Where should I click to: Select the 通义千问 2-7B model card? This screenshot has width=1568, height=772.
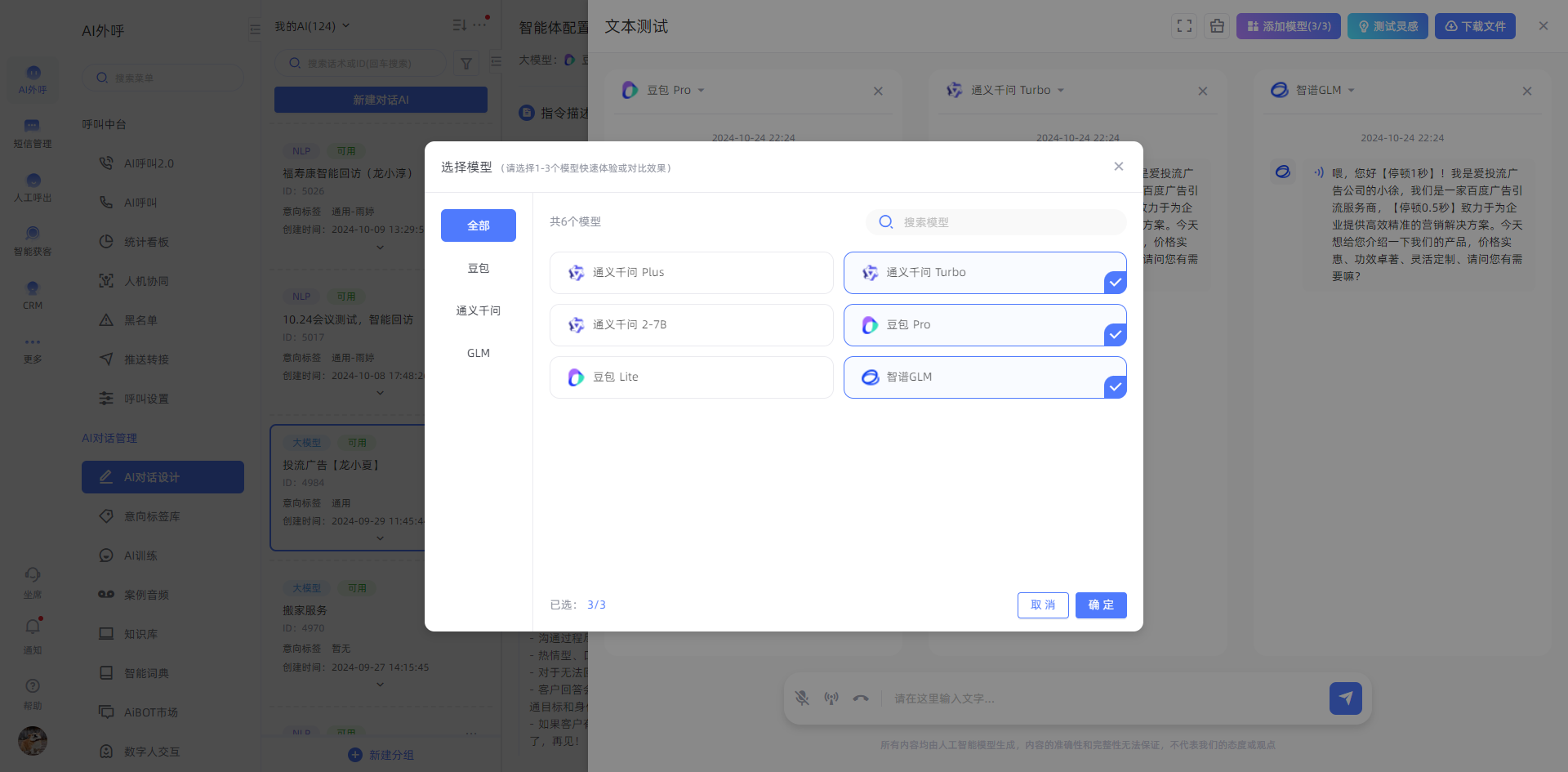692,325
